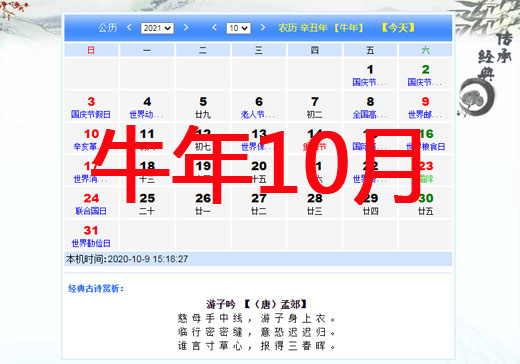Click the poem title 游子吟【(唐)孟郊】
The image size is (520, 364).
tap(256, 304)
